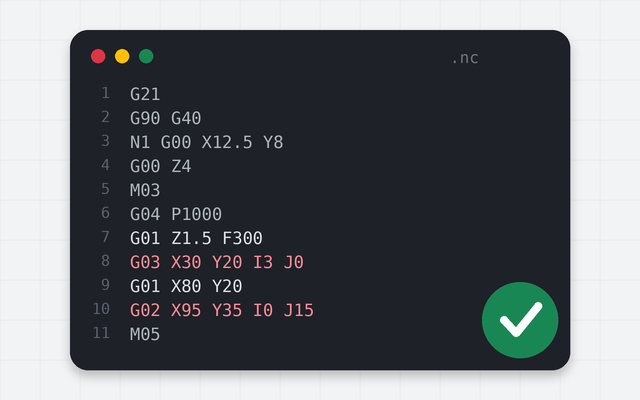Click line number 3 in gutter

tap(105, 141)
